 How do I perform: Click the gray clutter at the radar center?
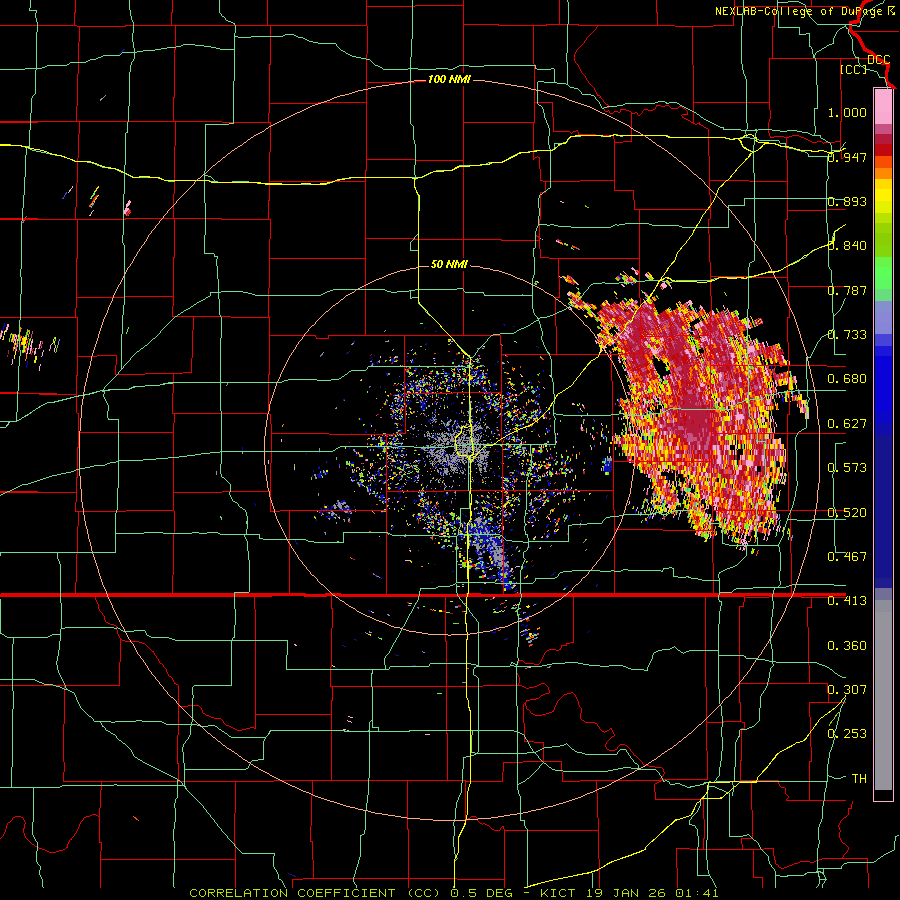(457, 448)
